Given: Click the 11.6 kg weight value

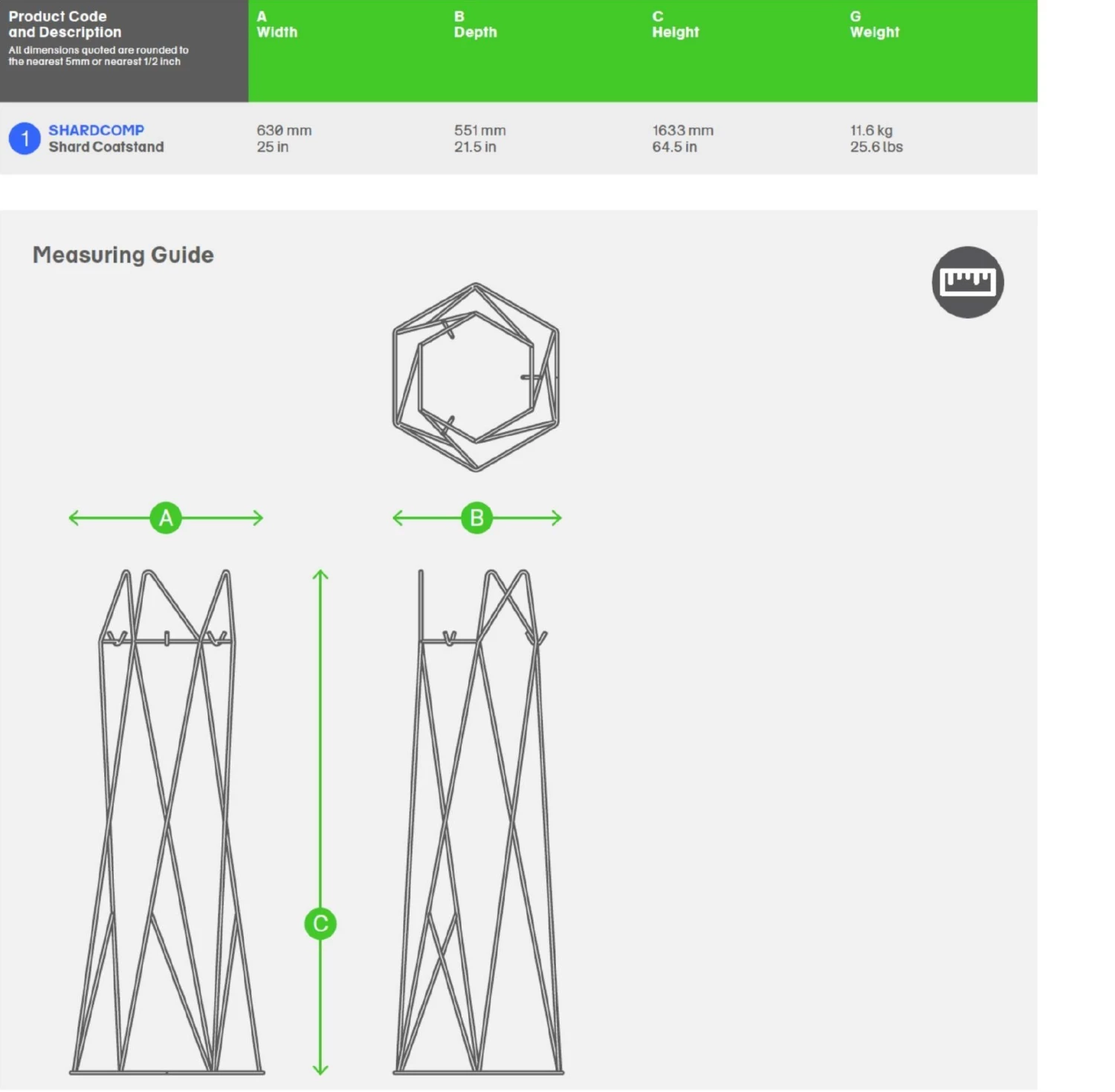Looking at the screenshot, I should click(x=871, y=130).
